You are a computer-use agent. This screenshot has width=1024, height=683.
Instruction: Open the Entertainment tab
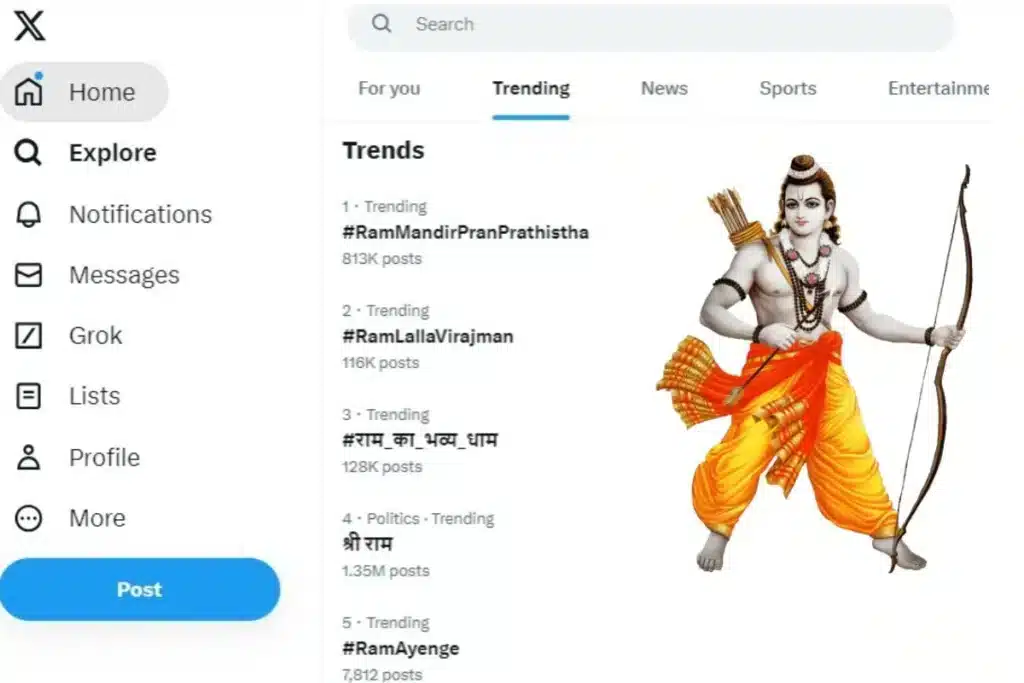[938, 89]
